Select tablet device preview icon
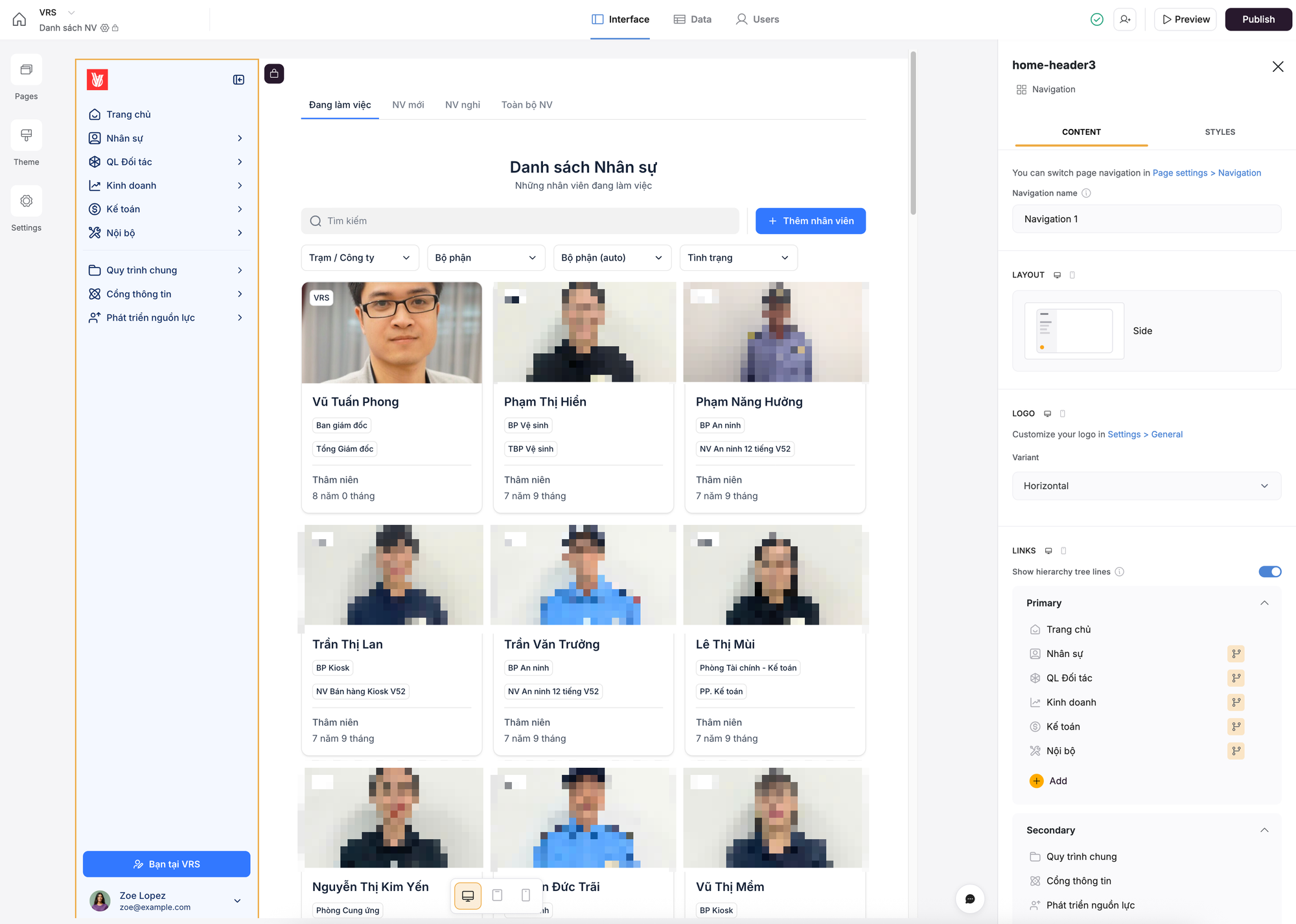Viewport: 1296px width, 924px height. (497, 895)
